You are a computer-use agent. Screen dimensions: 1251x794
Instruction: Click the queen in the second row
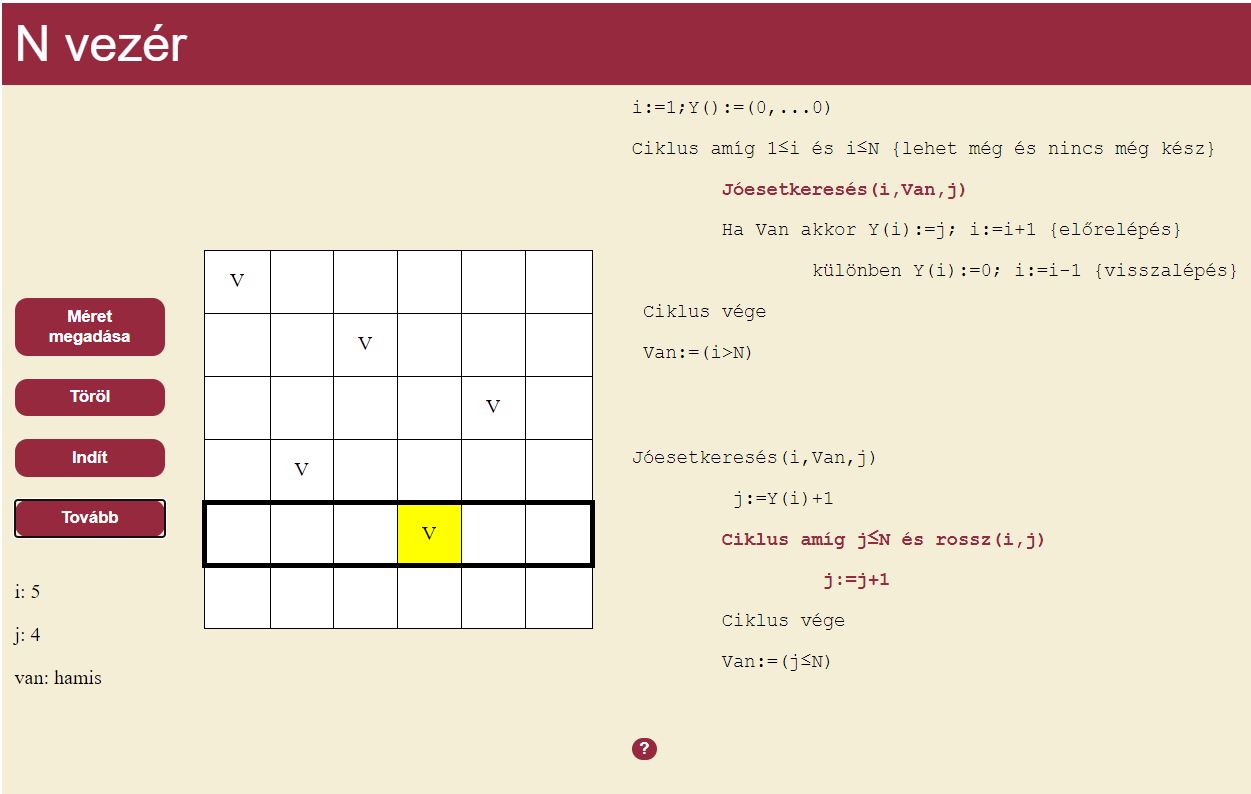tap(365, 344)
